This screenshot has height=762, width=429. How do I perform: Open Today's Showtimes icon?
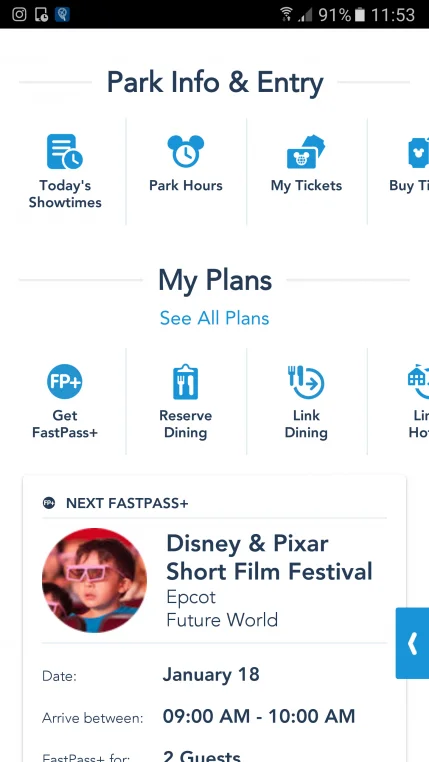point(65,152)
